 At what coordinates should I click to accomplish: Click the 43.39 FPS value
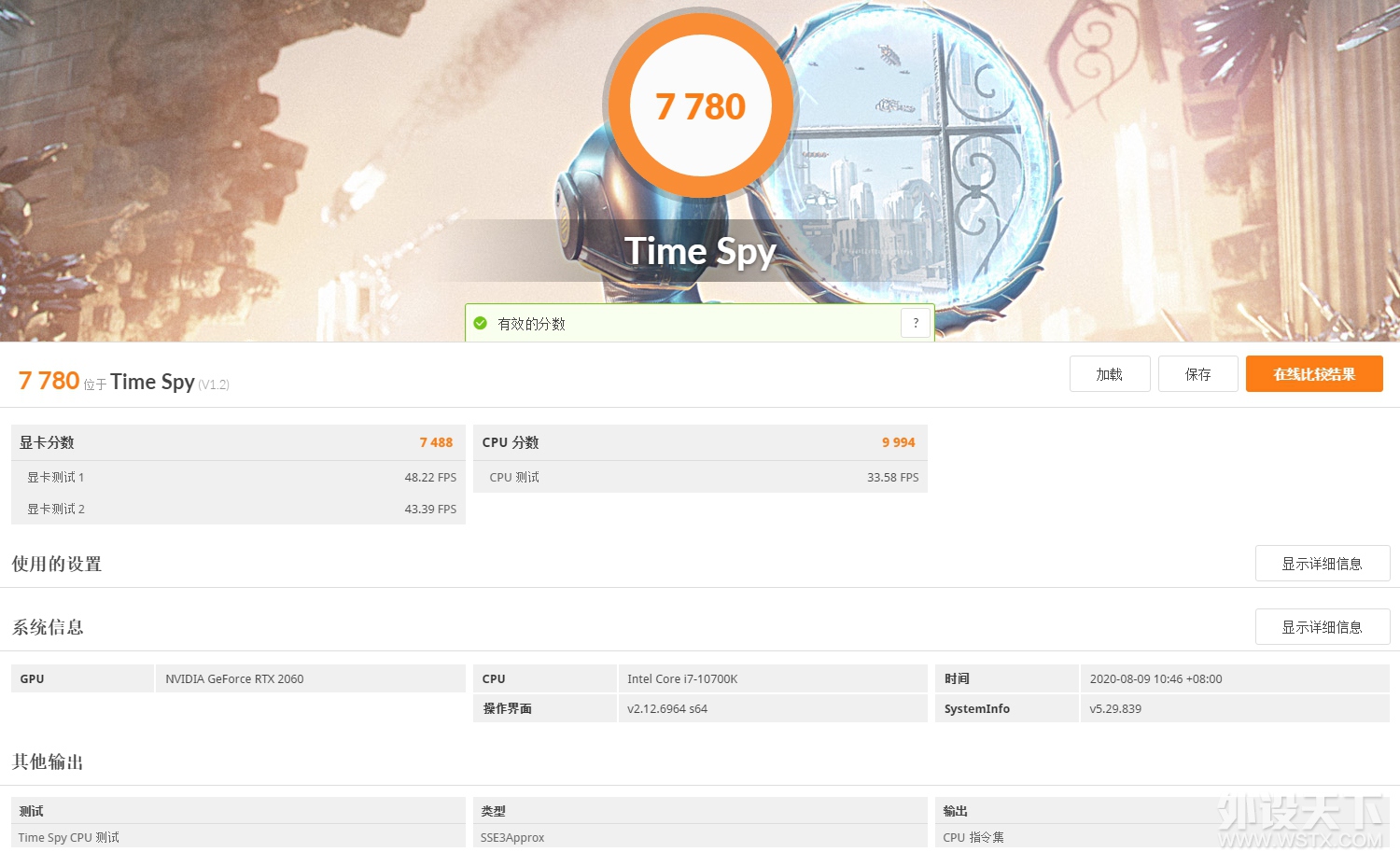click(430, 509)
